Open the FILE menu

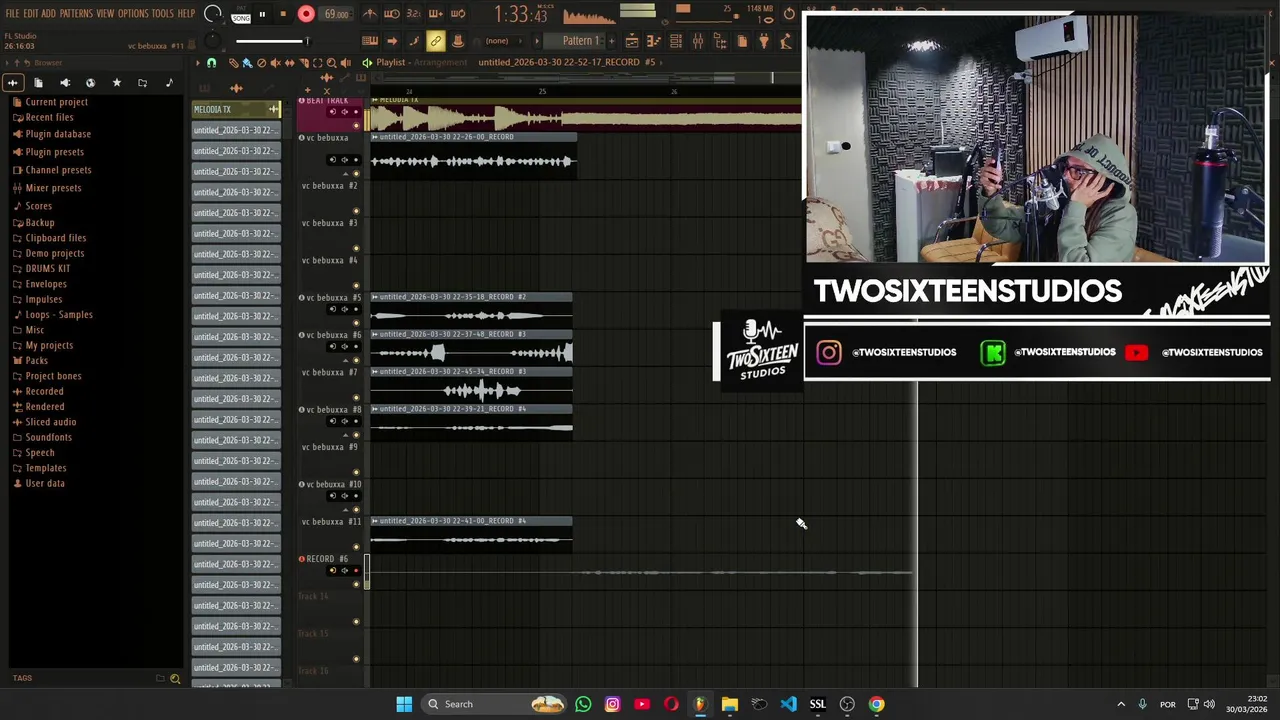pos(12,14)
